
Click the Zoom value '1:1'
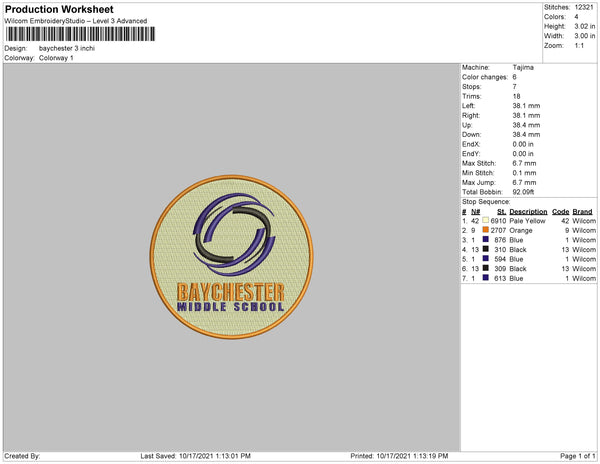[579, 46]
